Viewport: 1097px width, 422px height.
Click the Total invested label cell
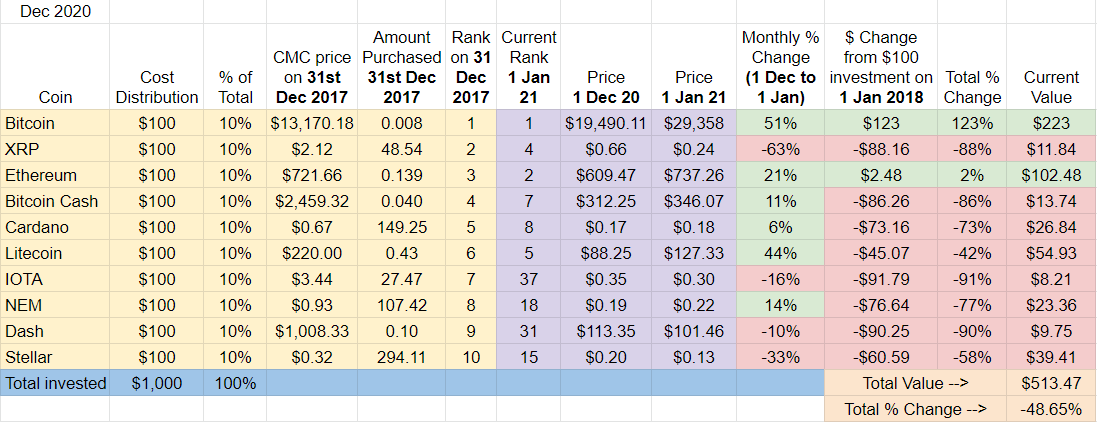click(55, 383)
